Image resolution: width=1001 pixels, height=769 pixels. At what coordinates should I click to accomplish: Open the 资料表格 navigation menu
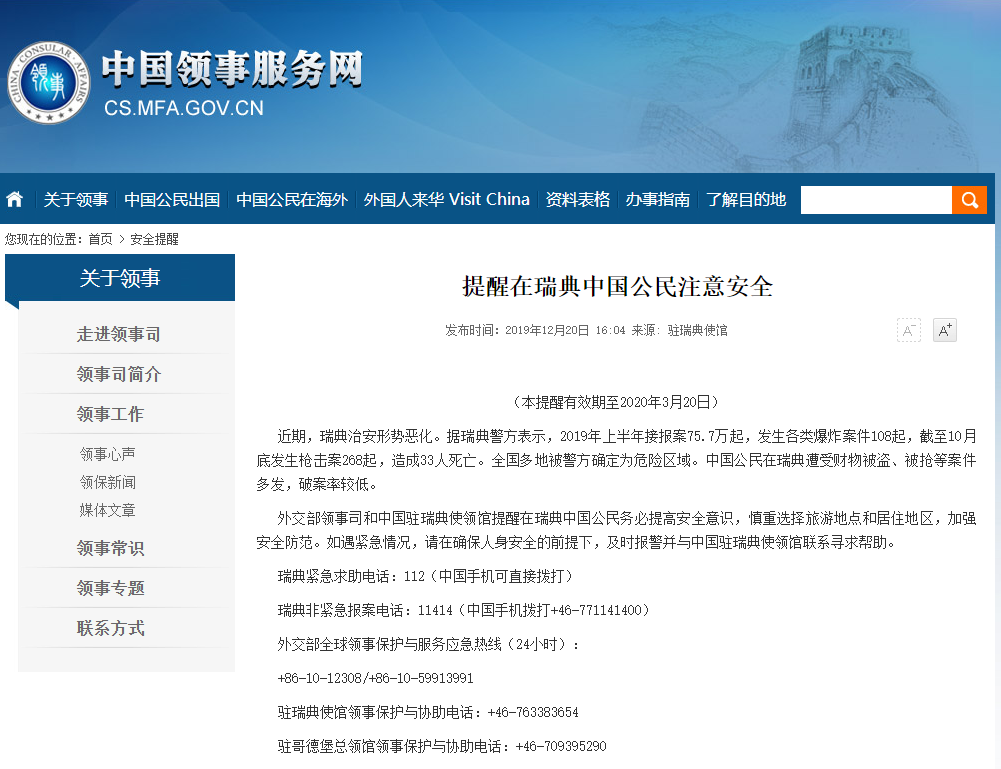(578, 200)
